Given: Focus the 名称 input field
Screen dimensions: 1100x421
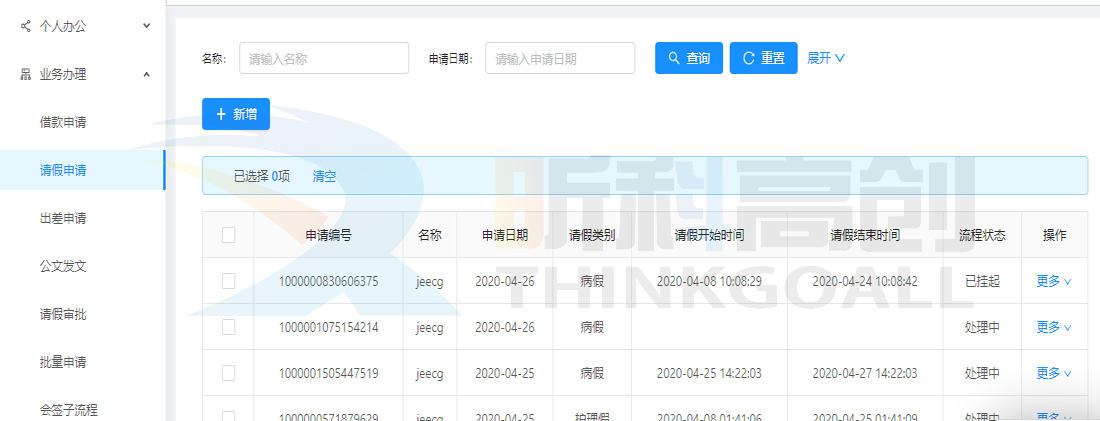Looking at the screenshot, I should tap(324, 58).
